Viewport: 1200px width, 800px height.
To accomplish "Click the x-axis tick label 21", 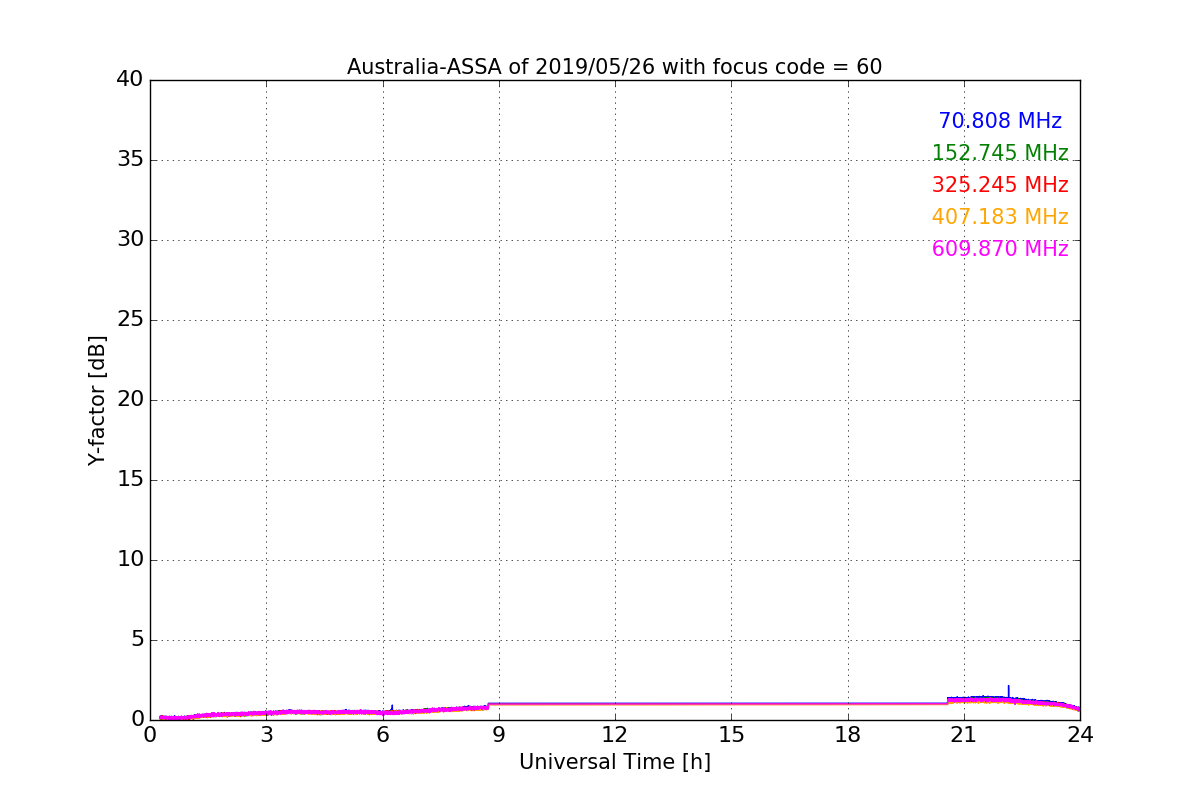I will pos(964,735).
